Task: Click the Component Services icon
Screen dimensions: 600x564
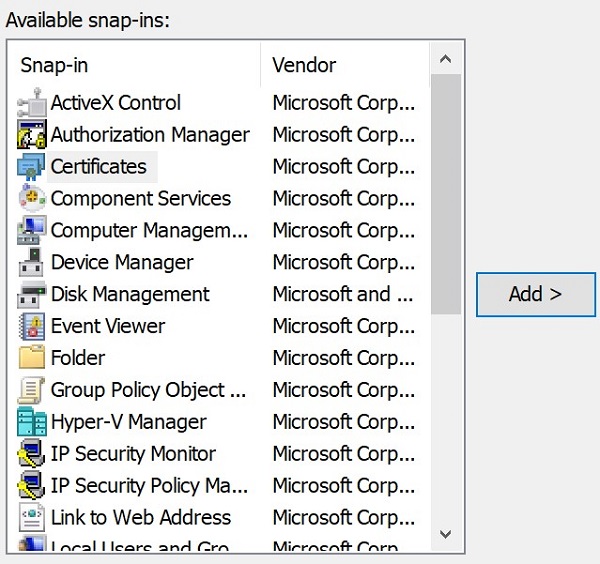Action: click(32, 198)
